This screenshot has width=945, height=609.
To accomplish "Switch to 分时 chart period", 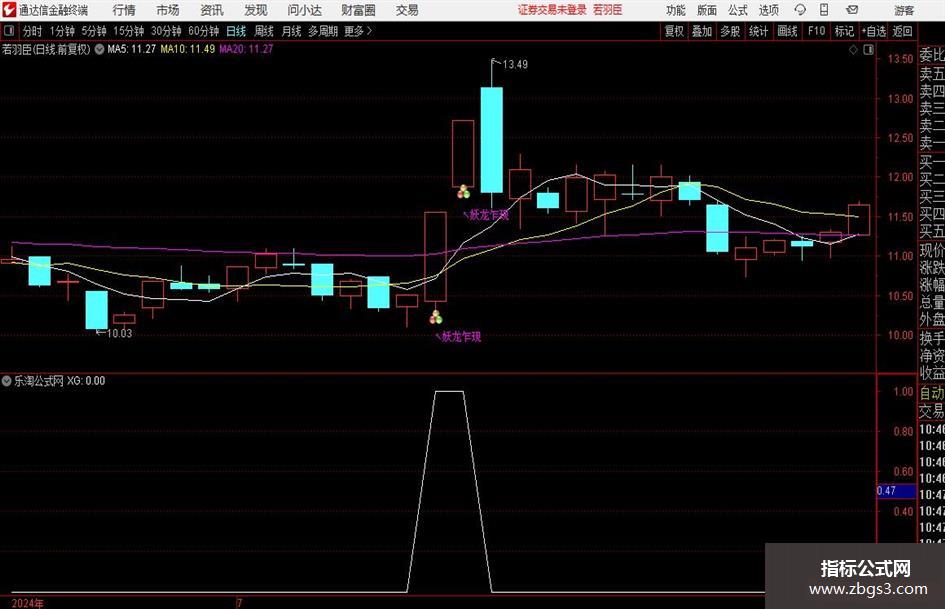I will tap(32, 31).
